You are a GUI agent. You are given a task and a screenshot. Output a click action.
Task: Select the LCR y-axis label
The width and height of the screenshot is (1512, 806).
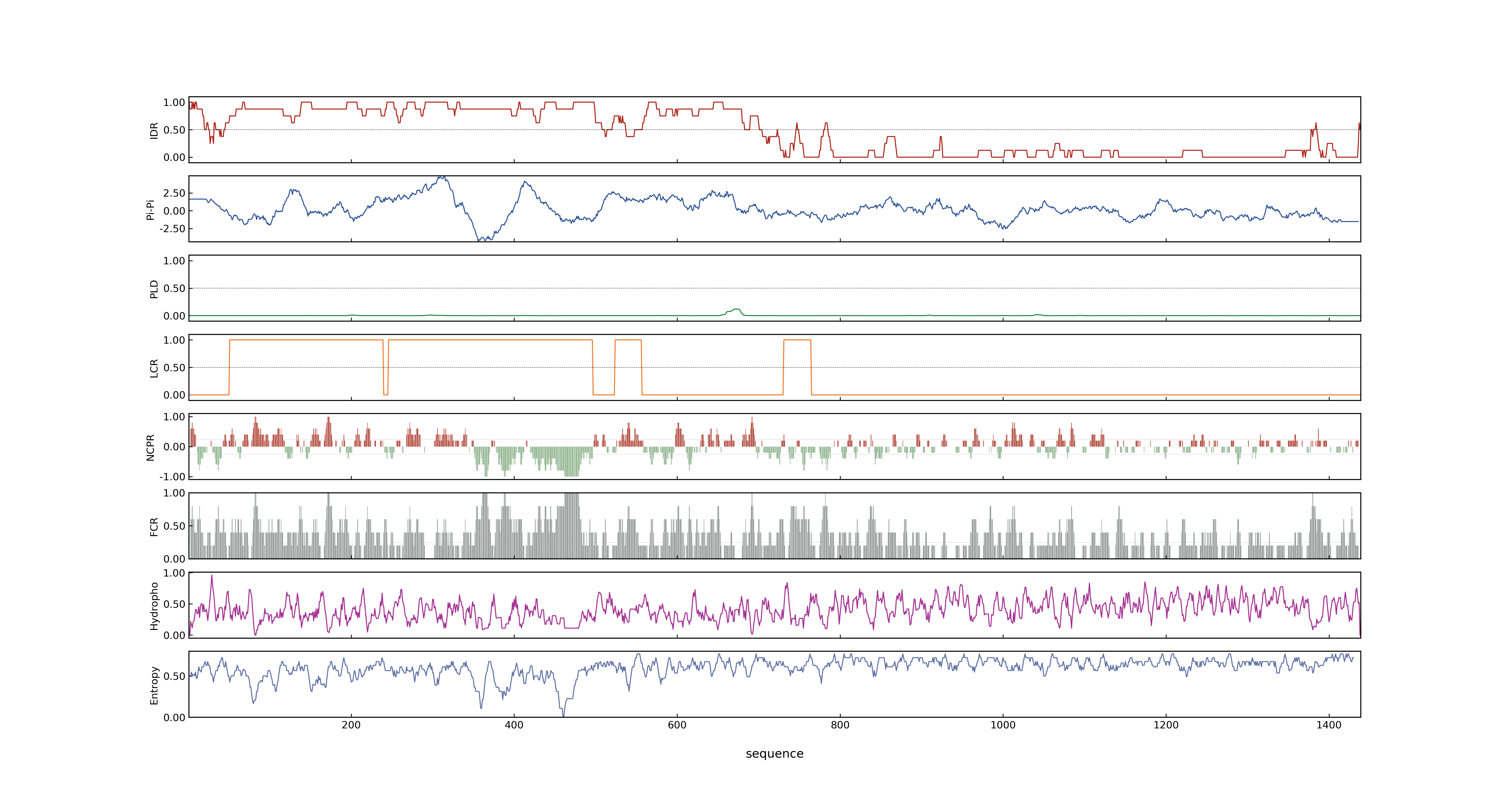coord(154,368)
